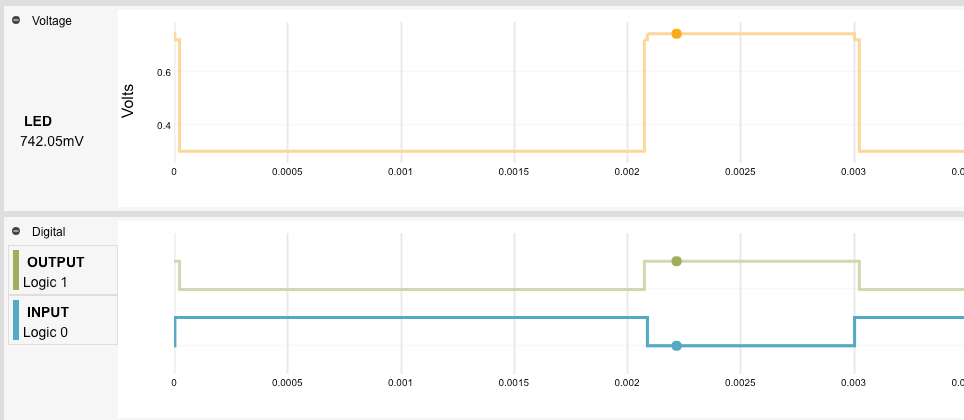Select the OUTPUT digital signal name

[x=56, y=262]
